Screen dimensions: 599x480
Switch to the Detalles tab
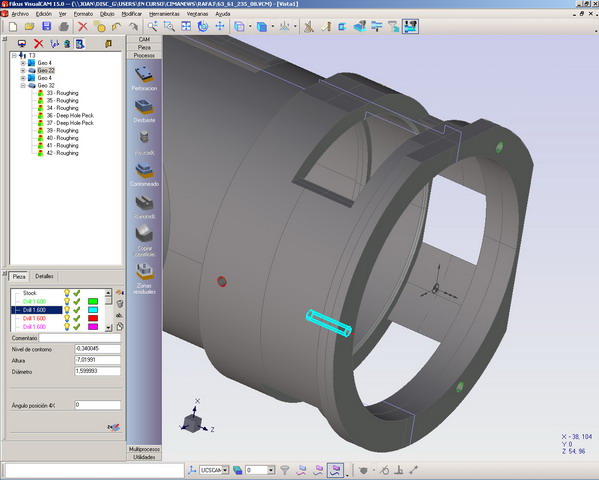(44, 276)
